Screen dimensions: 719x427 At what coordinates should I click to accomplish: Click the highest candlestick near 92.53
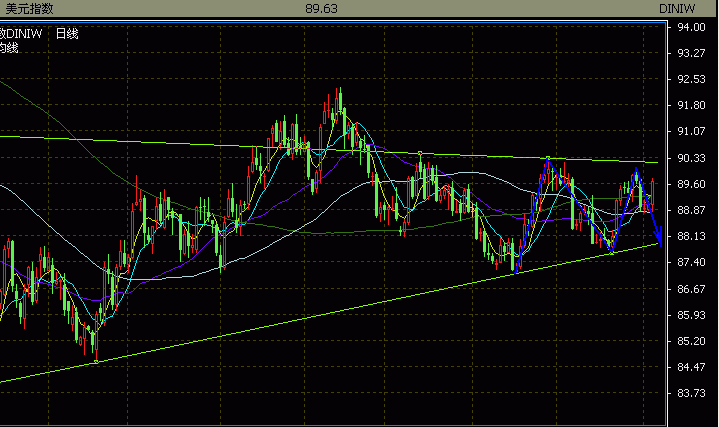[x=340, y=103]
